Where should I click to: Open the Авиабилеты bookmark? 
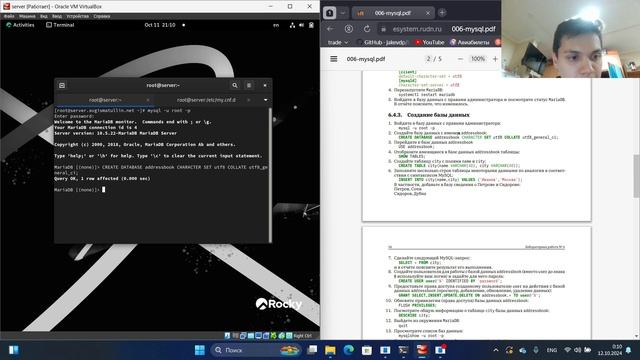pos(469,42)
